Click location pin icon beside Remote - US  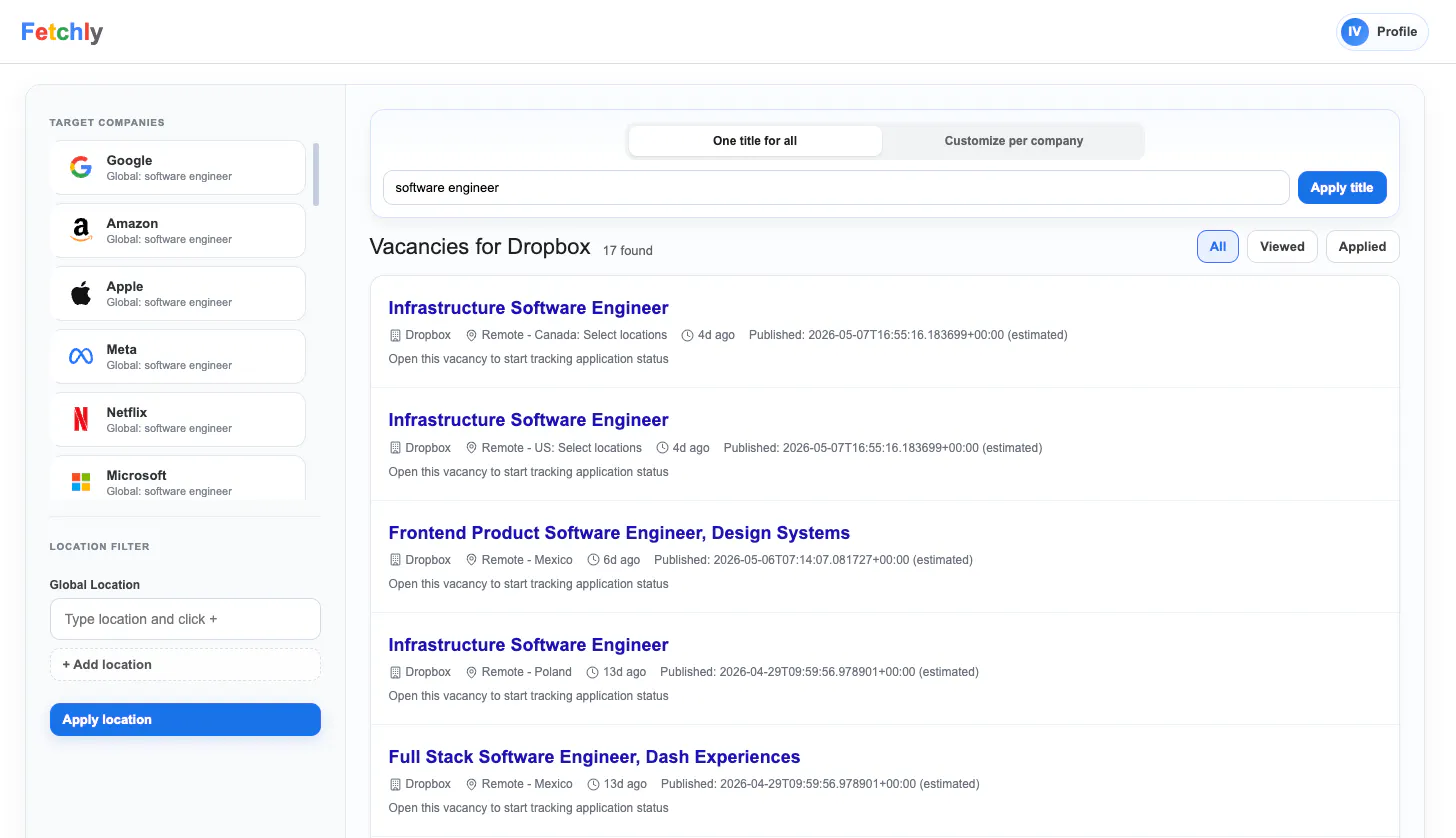(x=471, y=448)
